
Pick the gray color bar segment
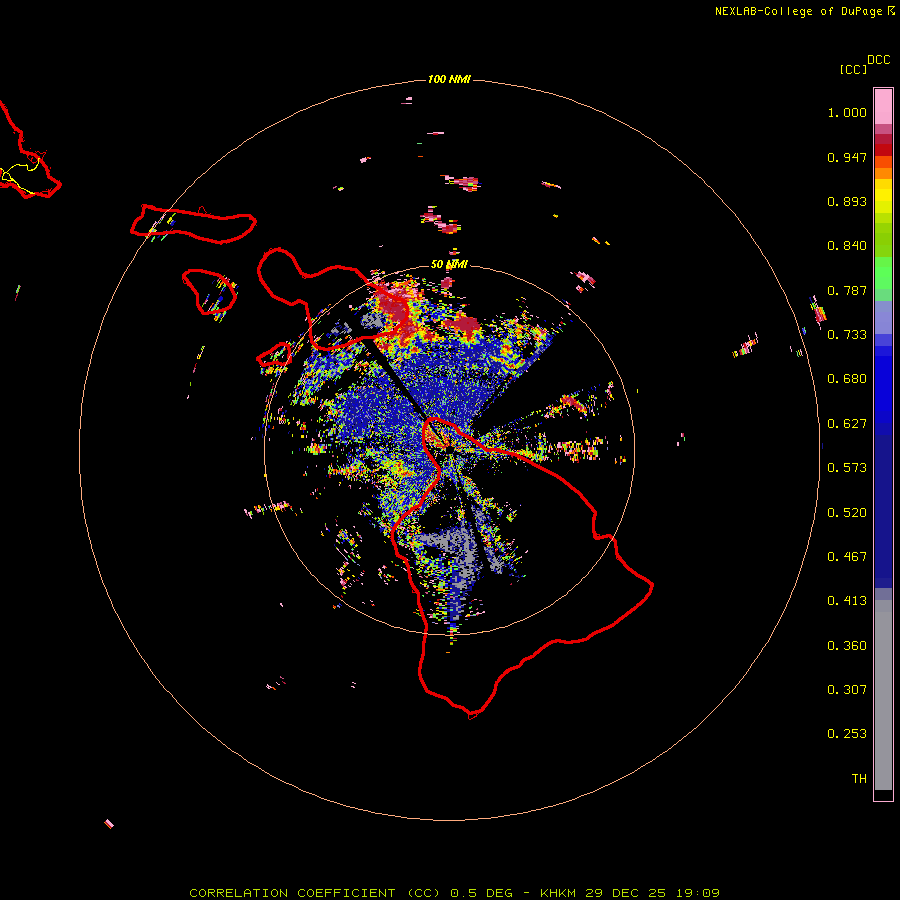point(883,695)
